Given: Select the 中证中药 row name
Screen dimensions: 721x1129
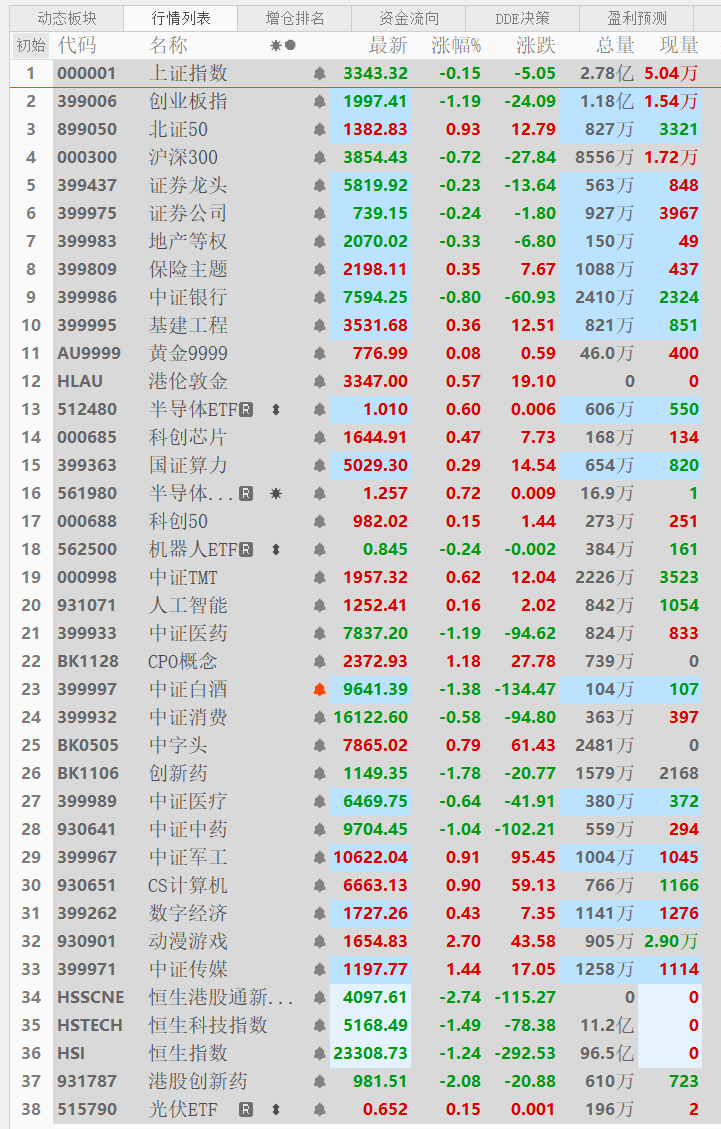Looking at the screenshot, I should point(188,829).
